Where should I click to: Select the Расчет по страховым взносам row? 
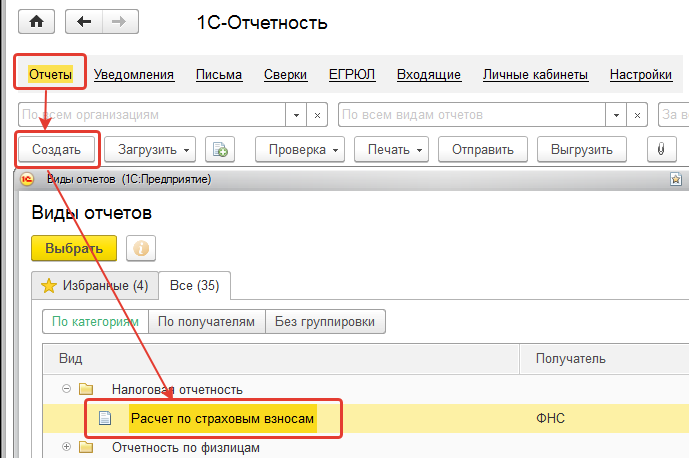click(222, 417)
